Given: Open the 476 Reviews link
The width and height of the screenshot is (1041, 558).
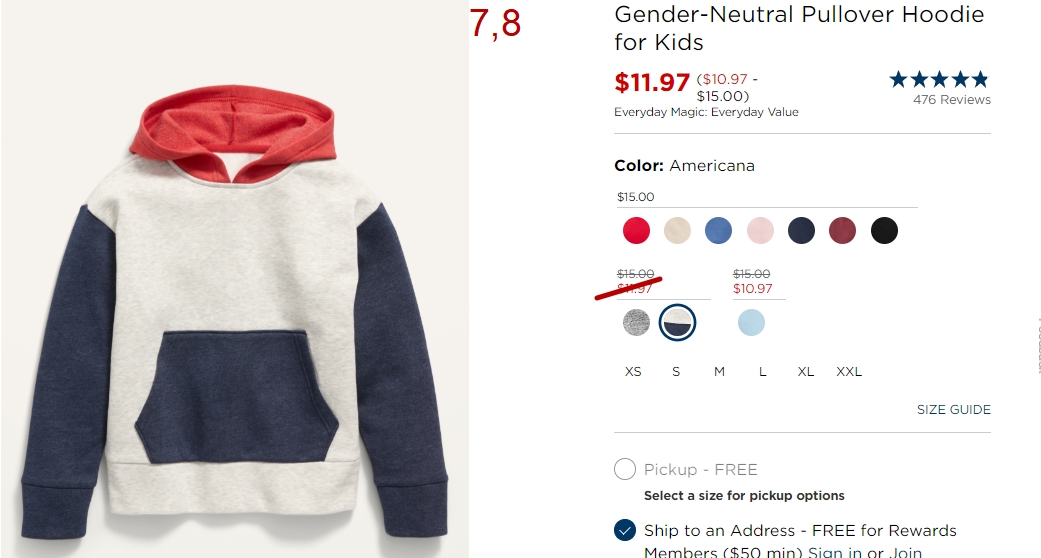Looking at the screenshot, I should 952,100.
